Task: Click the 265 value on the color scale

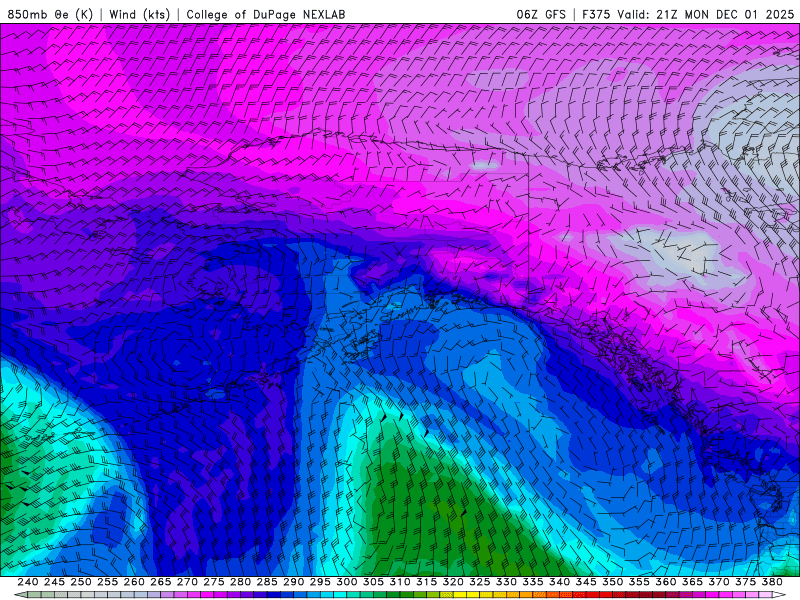Action: click(x=161, y=582)
